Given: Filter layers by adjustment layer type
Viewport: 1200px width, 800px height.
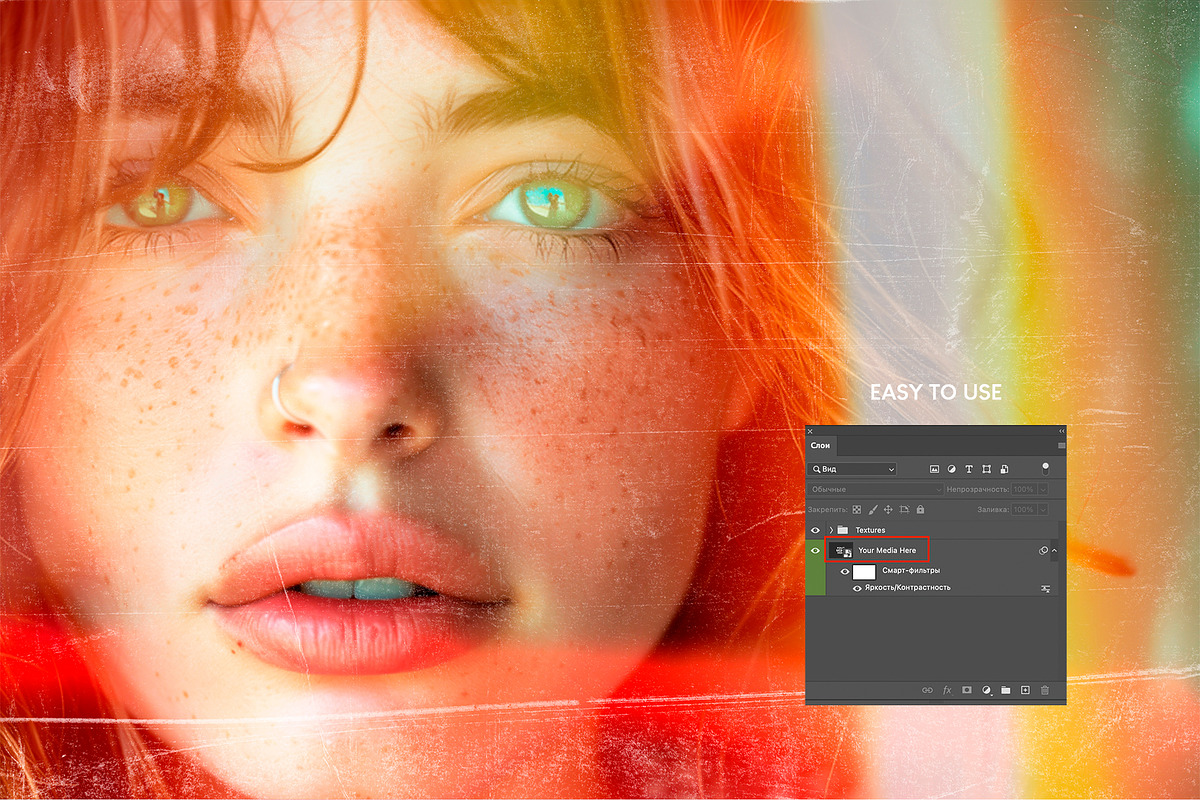Looking at the screenshot, I should click(952, 469).
